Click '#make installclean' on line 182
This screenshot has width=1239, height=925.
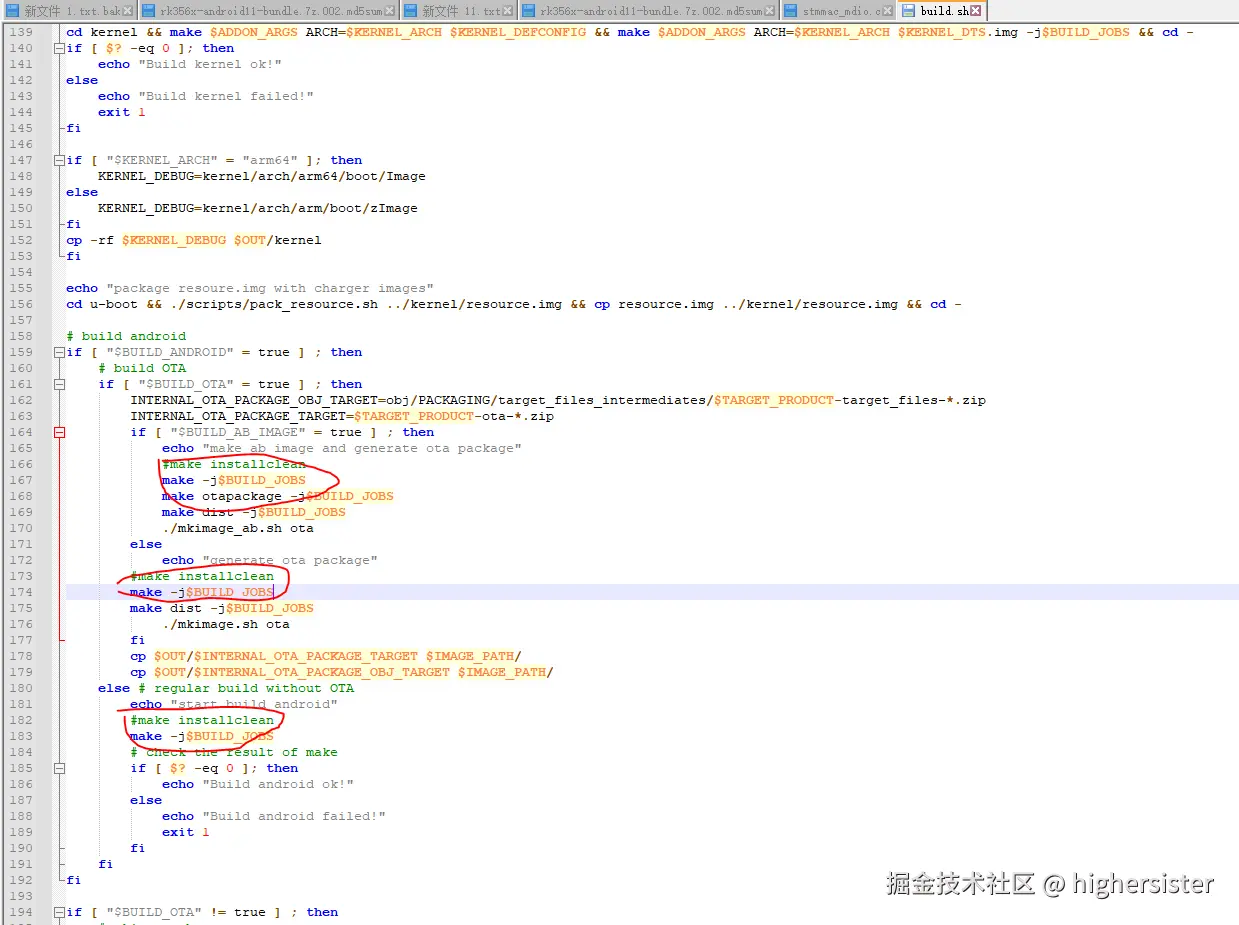click(x=201, y=720)
